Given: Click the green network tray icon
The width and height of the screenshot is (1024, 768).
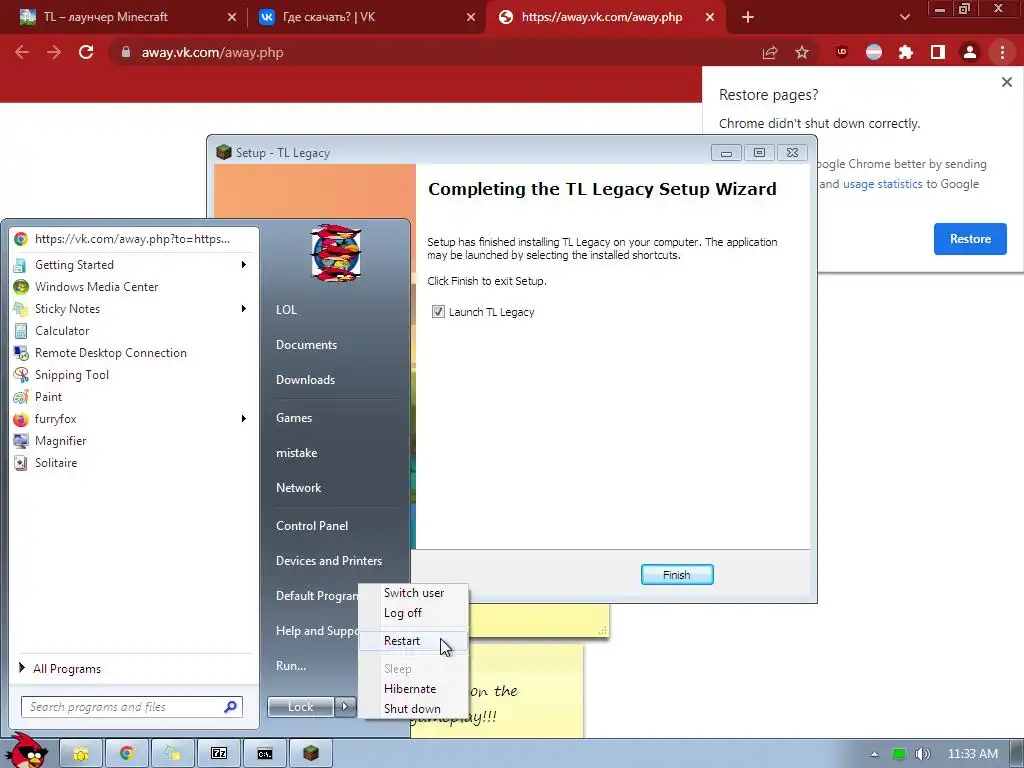Looking at the screenshot, I should click(x=899, y=754).
